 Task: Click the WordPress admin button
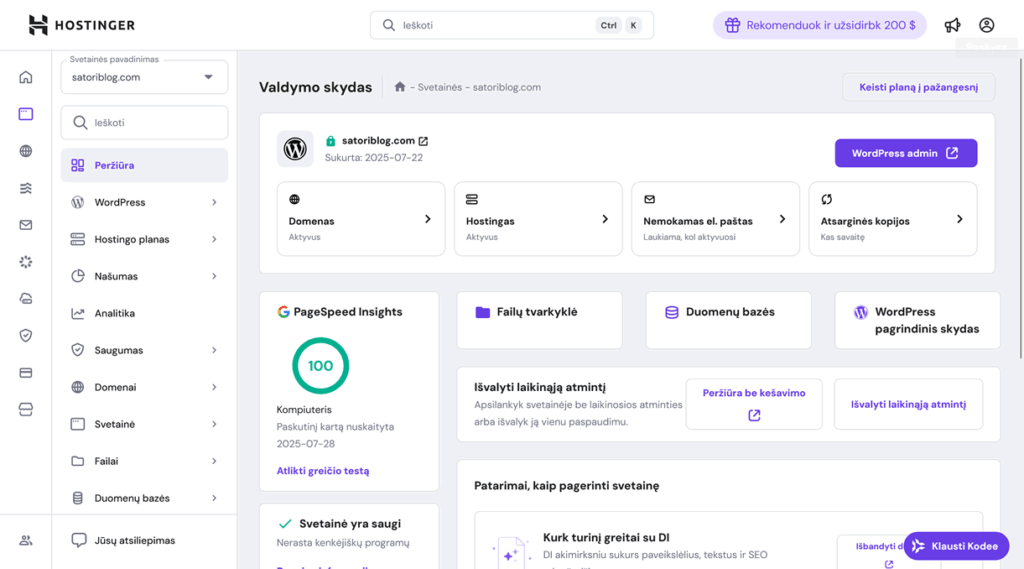coord(906,153)
